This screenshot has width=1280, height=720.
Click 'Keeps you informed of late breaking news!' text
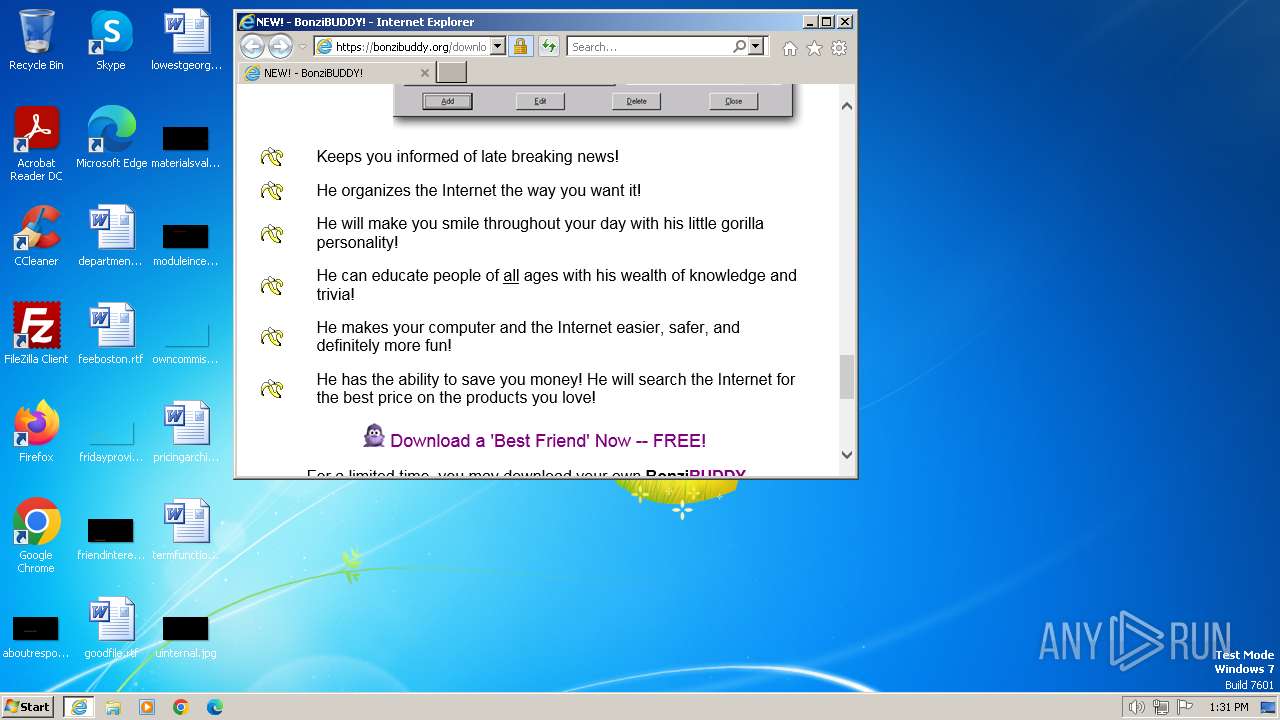[468, 156]
